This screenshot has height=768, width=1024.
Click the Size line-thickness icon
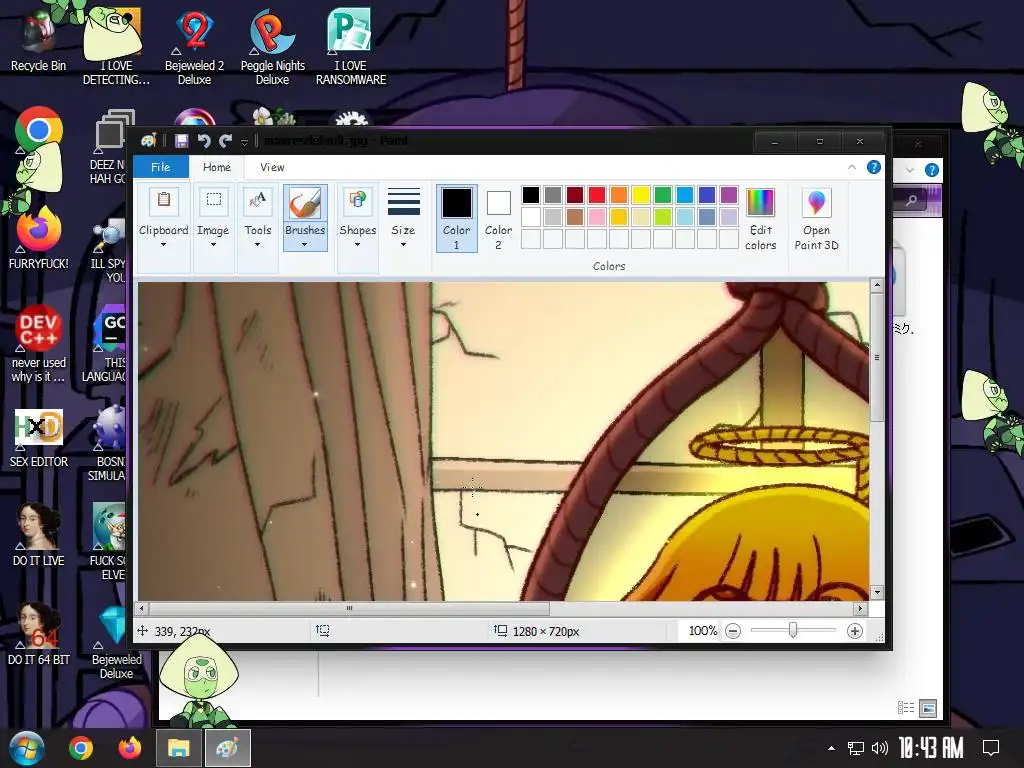pos(403,201)
